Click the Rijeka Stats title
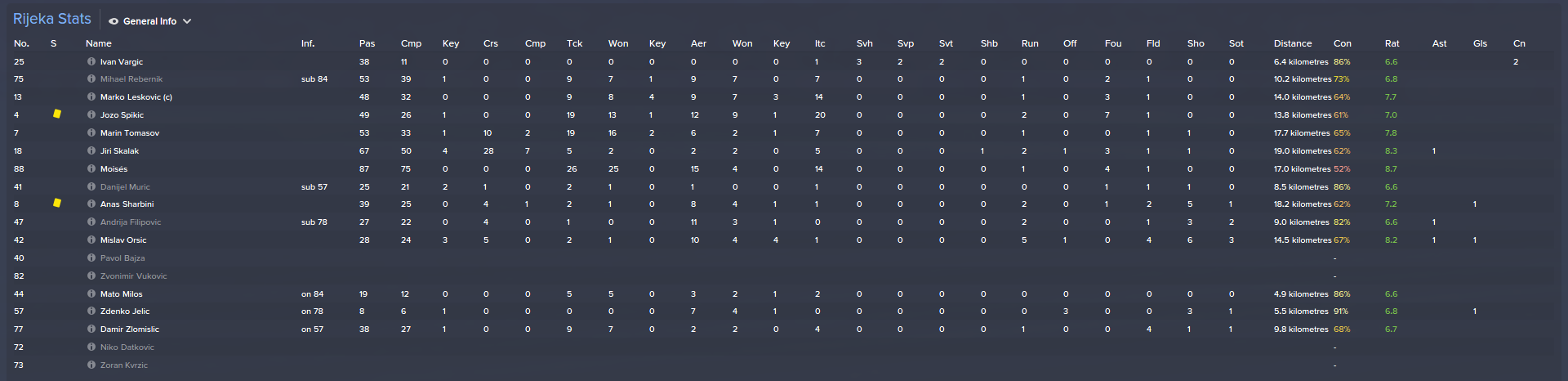This screenshot has height=381, width=1568. point(52,19)
